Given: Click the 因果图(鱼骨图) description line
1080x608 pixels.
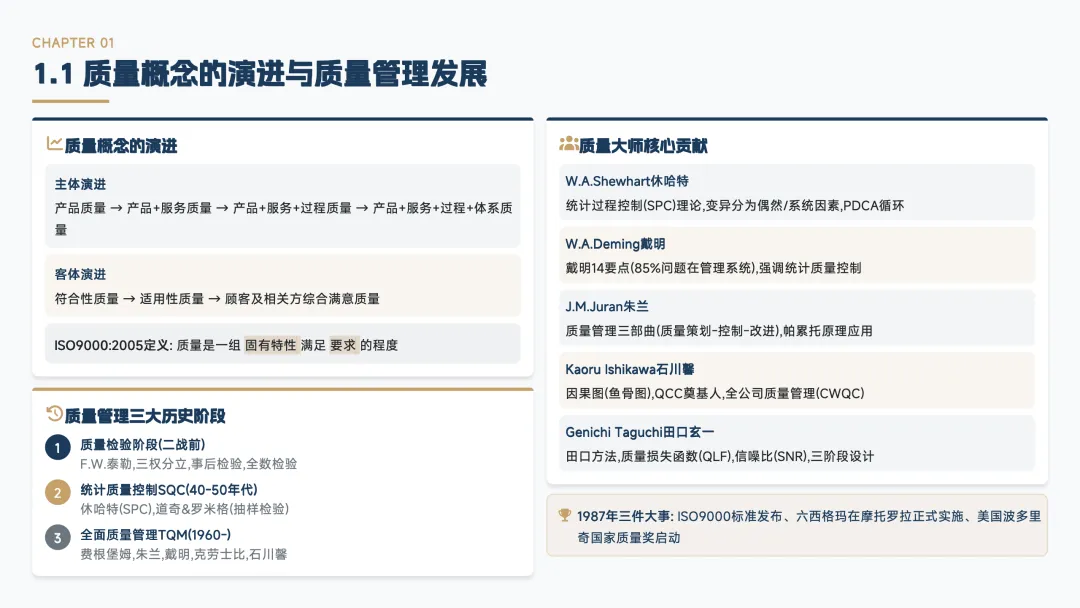Looking at the screenshot, I should [x=715, y=393].
